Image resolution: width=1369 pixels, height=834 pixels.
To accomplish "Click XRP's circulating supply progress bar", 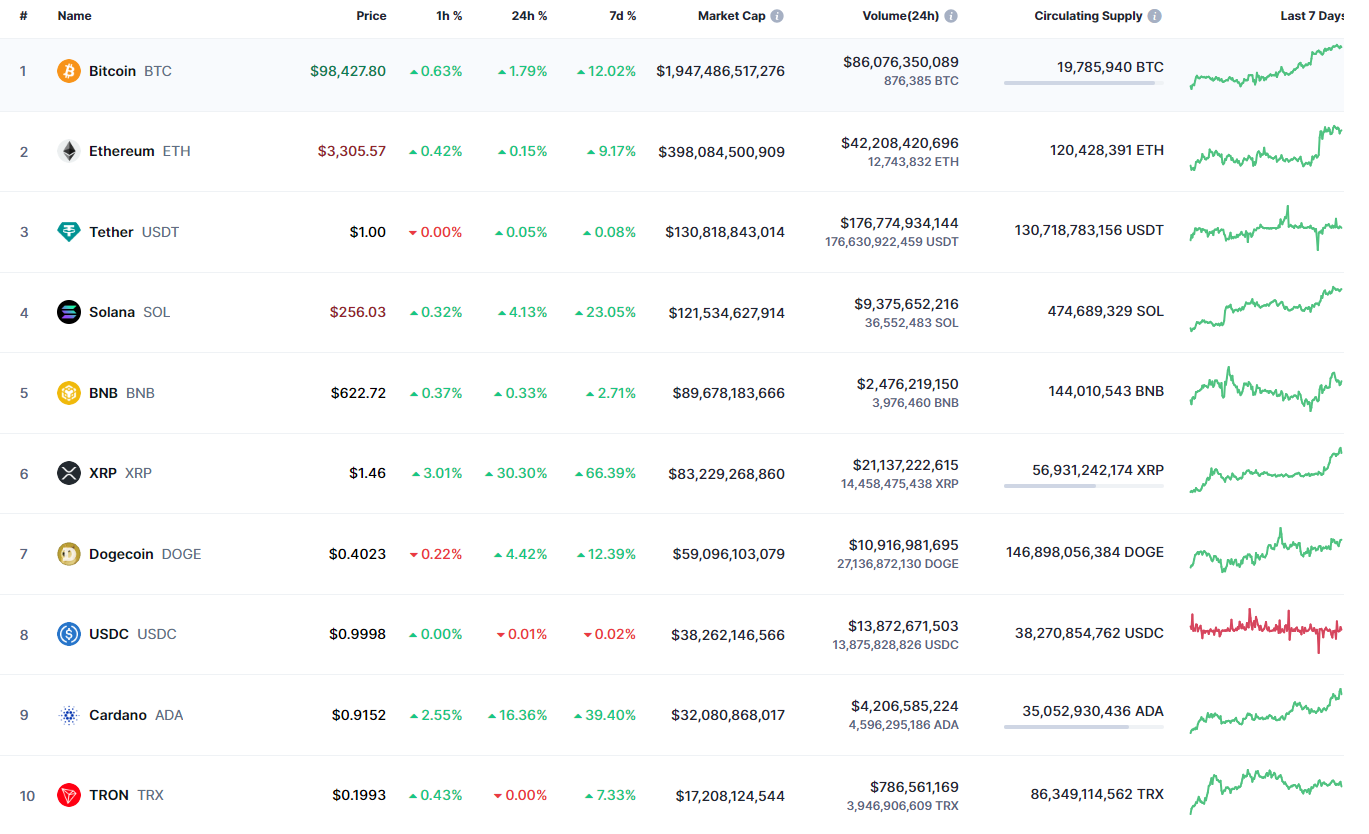I will point(1083,486).
